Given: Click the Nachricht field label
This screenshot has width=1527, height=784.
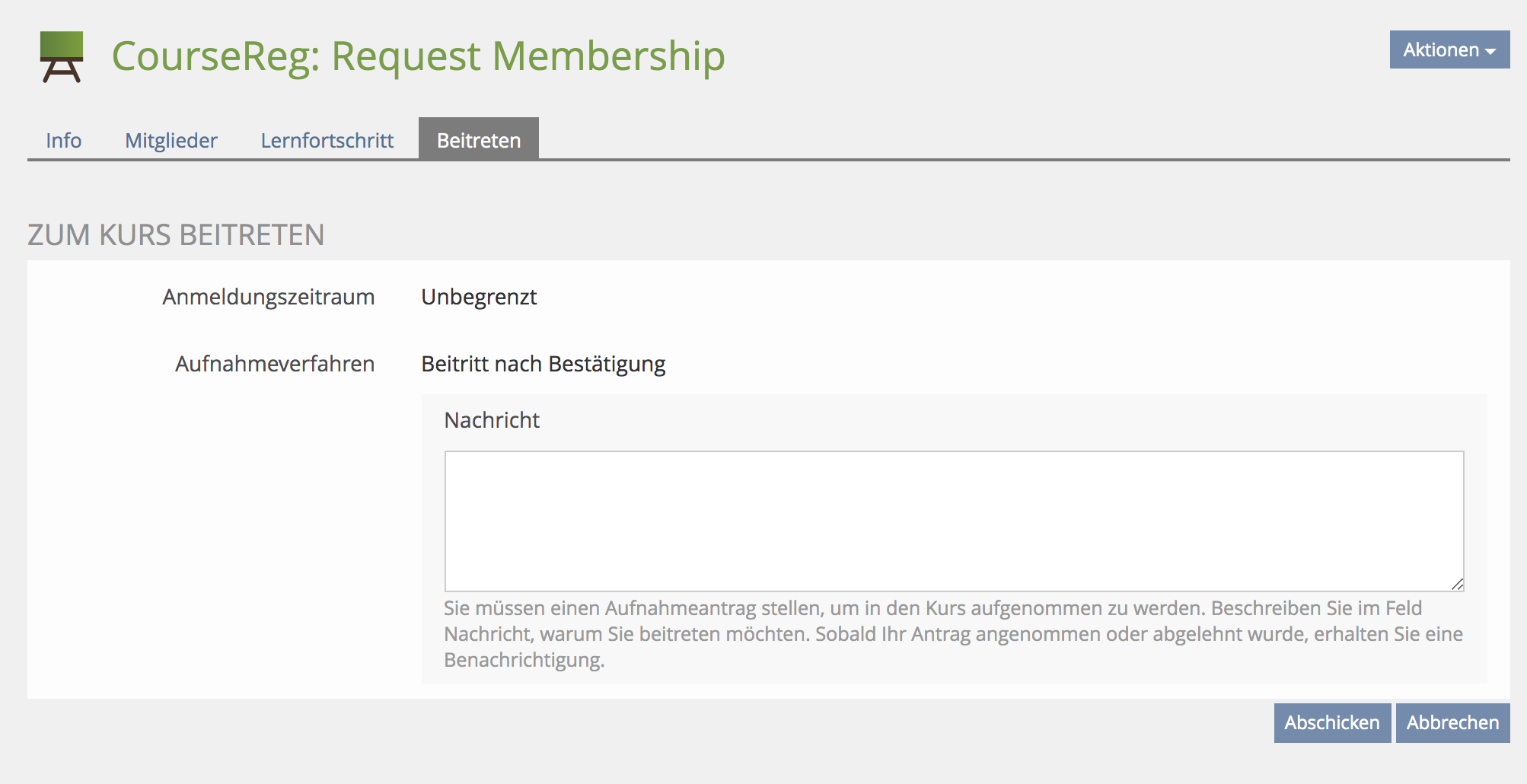Looking at the screenshot, I should tap(492, 420).
